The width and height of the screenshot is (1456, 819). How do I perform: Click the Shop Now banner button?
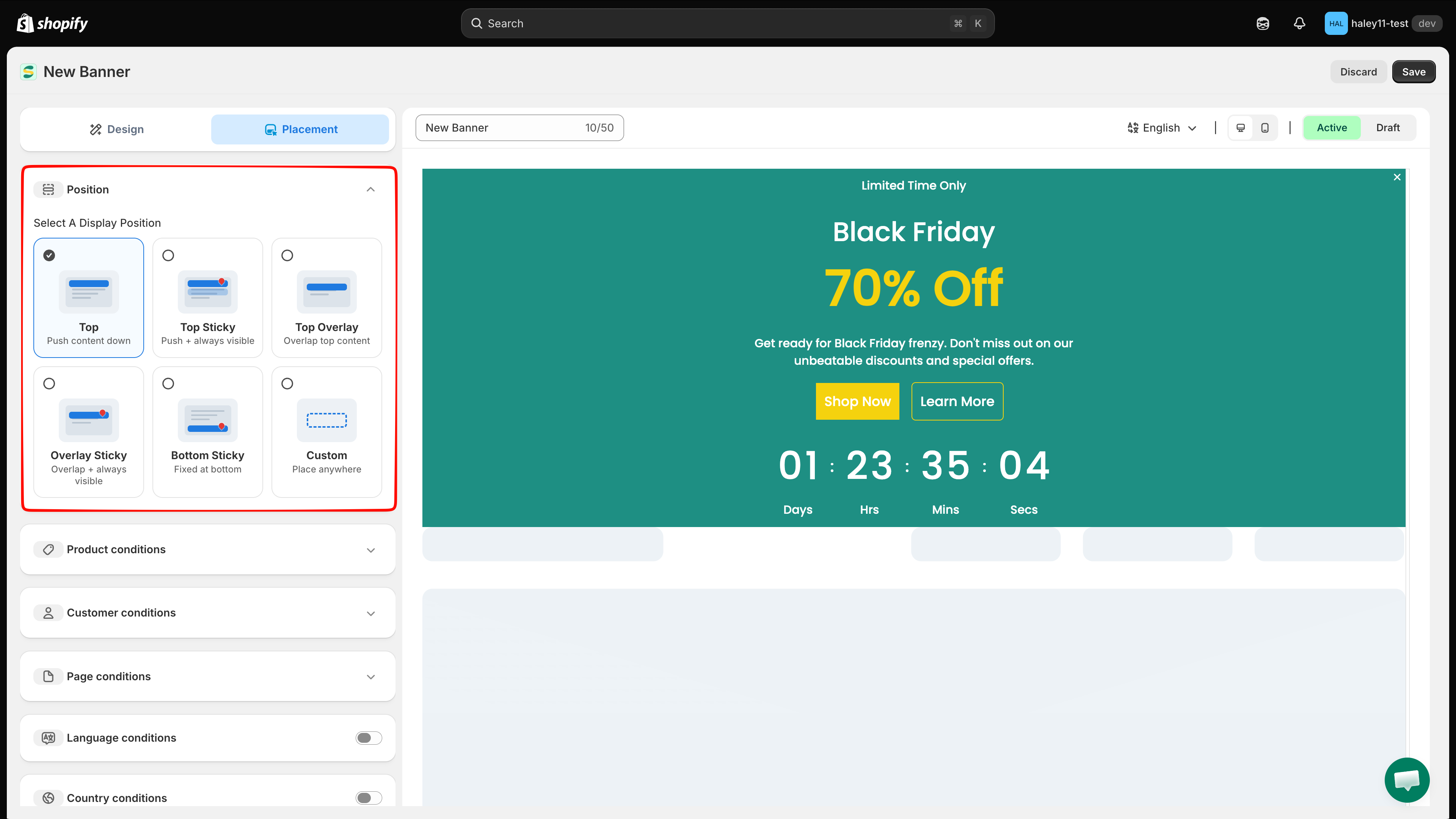click(857, 401)
